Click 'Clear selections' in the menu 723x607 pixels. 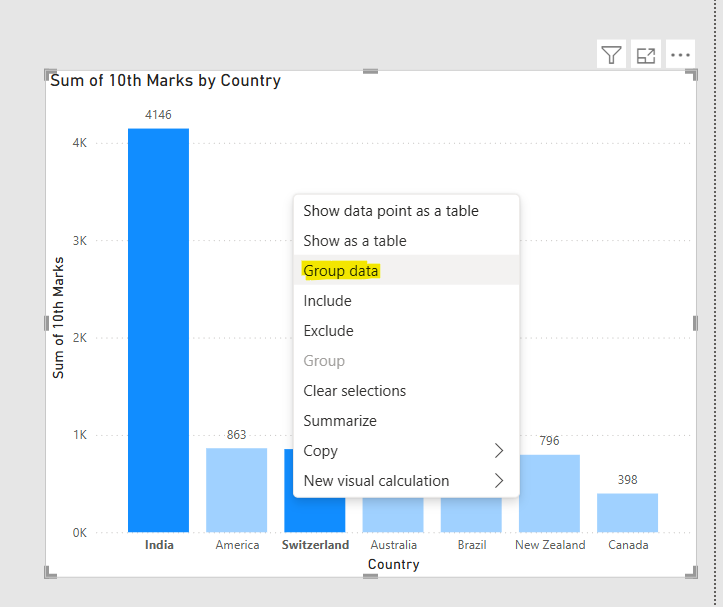[x=354, y=391]
